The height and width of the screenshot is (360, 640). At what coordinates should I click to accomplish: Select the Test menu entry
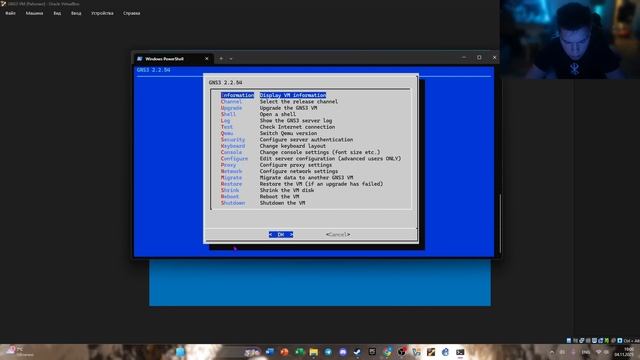(227, 127)
